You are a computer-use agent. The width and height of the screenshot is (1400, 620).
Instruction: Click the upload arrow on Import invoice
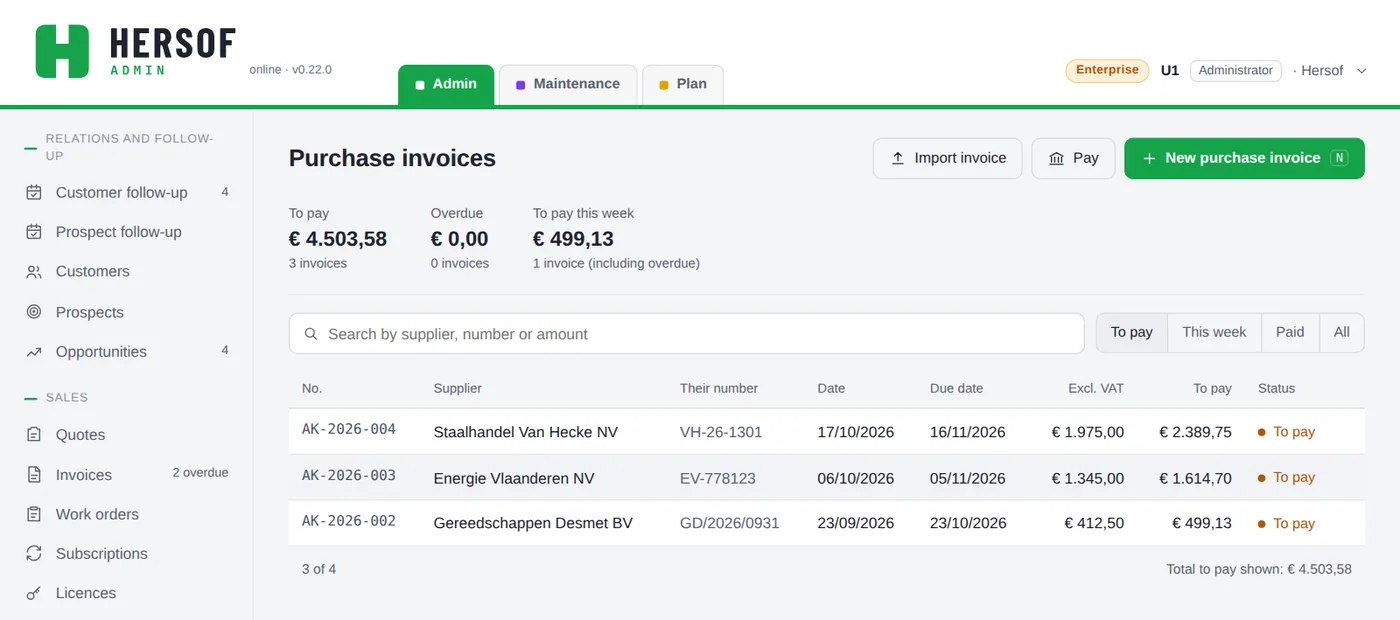(x=897, y=158)
